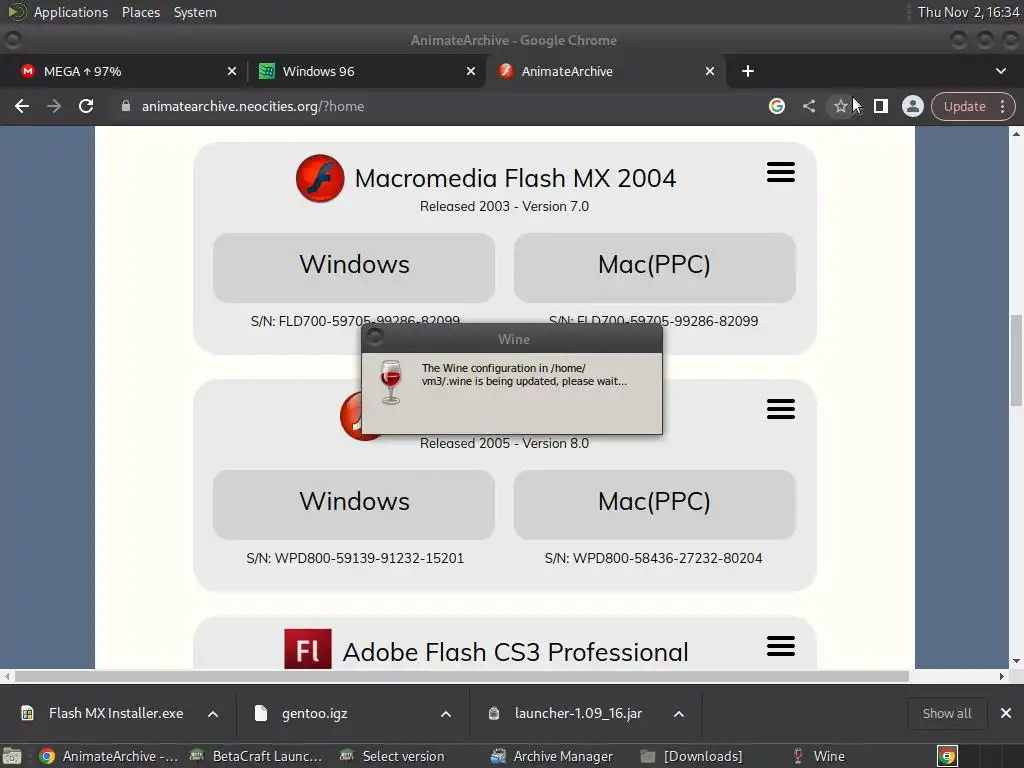Click the Wine dialog title bar
This screenshot has width=1024, height=768.
[x=513, y=339]
